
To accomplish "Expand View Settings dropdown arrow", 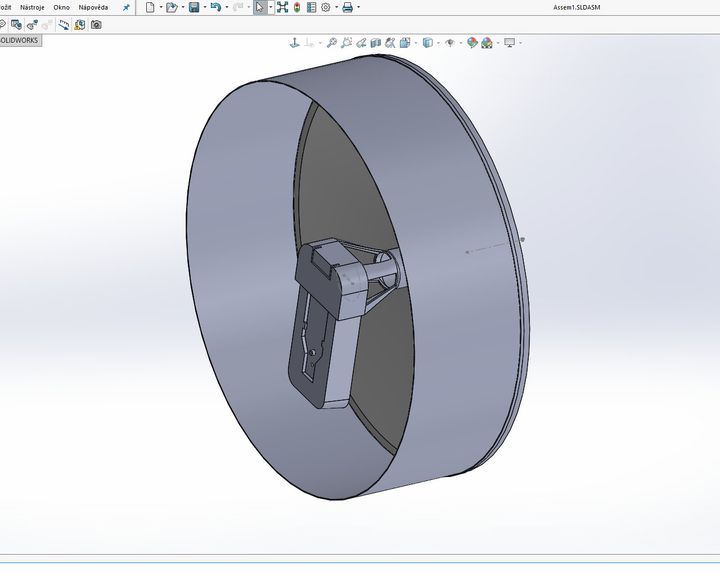I will [521, 43].
